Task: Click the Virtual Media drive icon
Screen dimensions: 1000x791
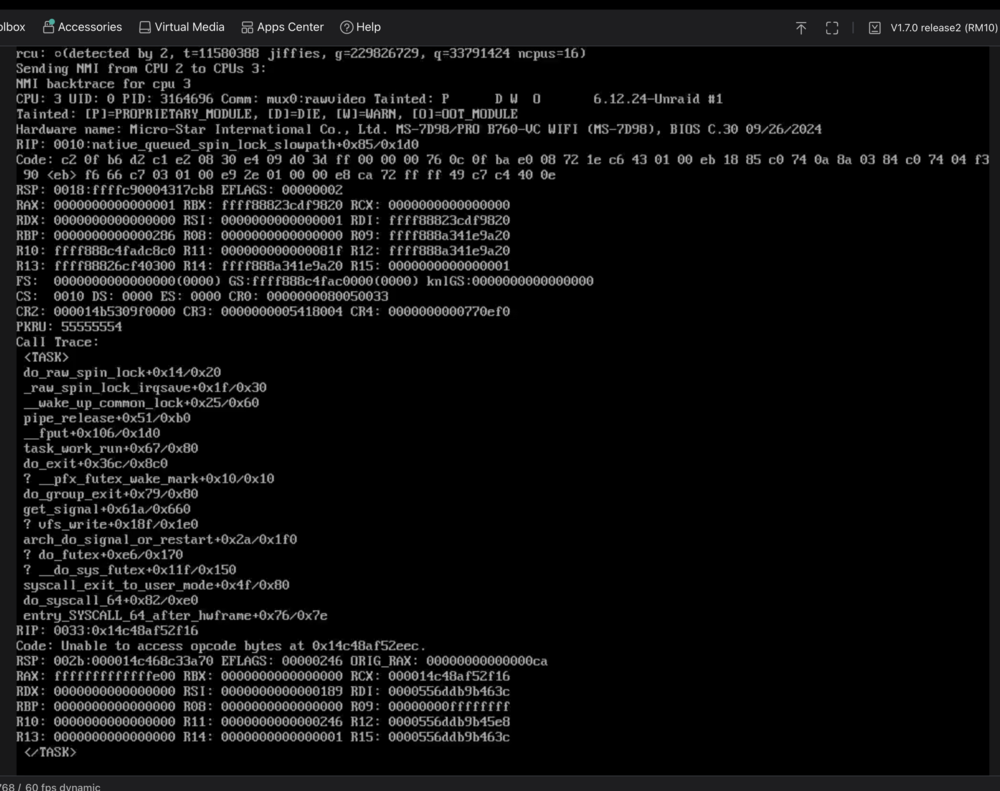Action: click(145, 27)
